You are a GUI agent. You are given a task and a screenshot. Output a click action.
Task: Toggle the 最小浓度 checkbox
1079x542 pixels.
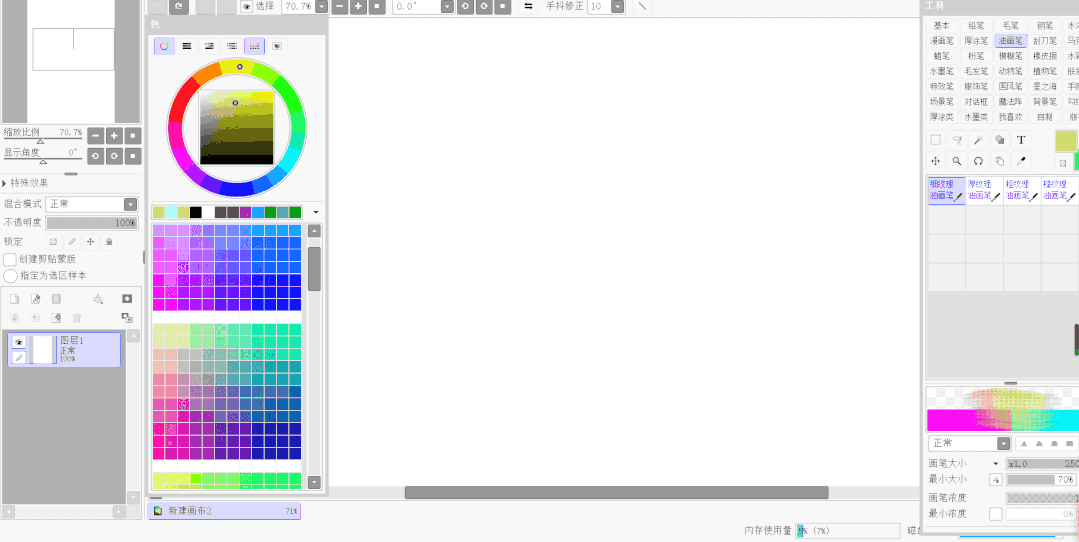[996, 514]
